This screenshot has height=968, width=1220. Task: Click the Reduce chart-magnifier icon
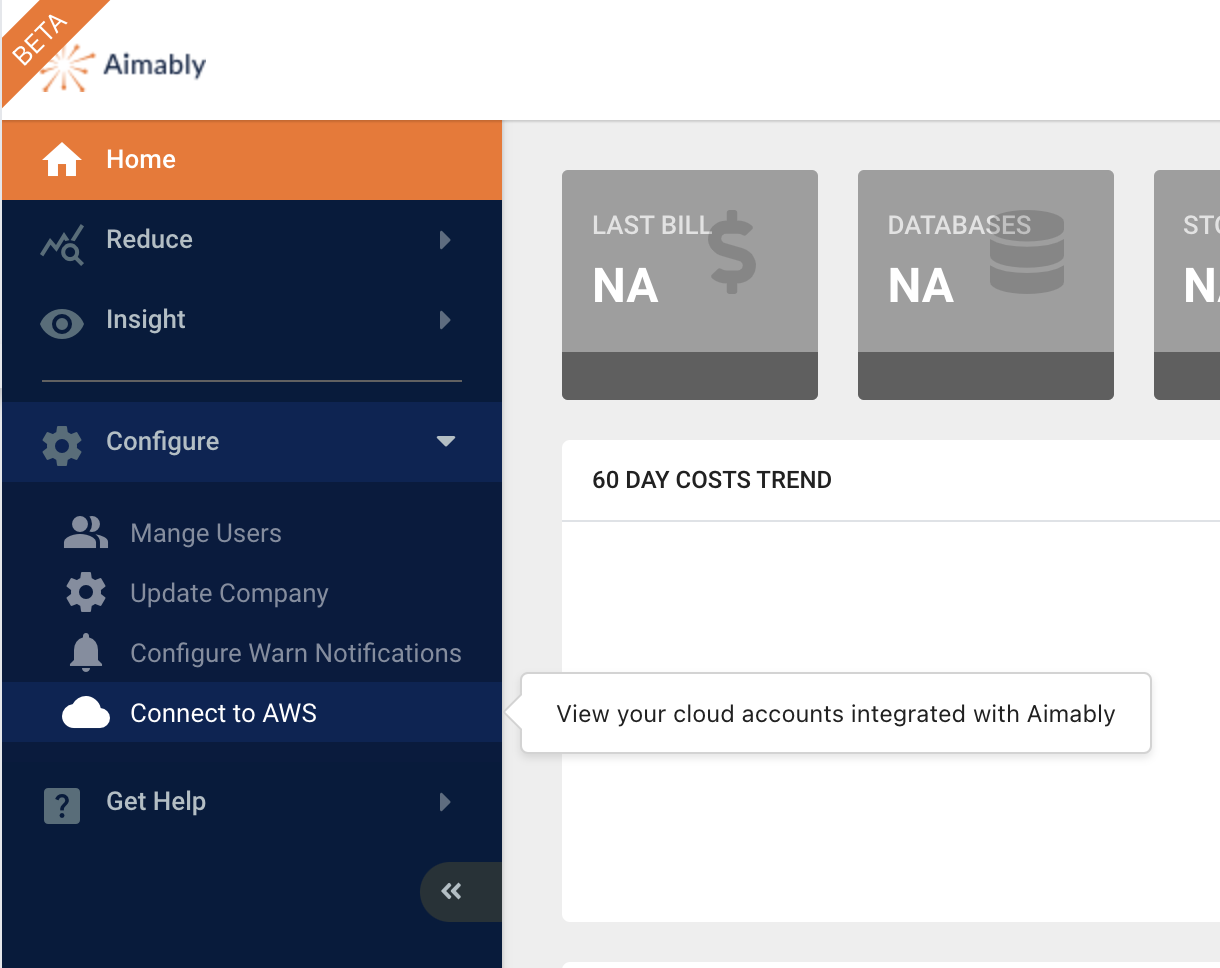click(x=62, y=243)
